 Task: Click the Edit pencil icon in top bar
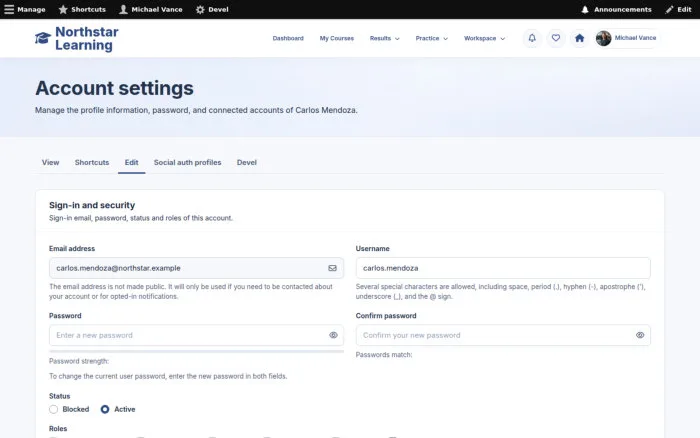pyautogui.click(x=669, y=9)
